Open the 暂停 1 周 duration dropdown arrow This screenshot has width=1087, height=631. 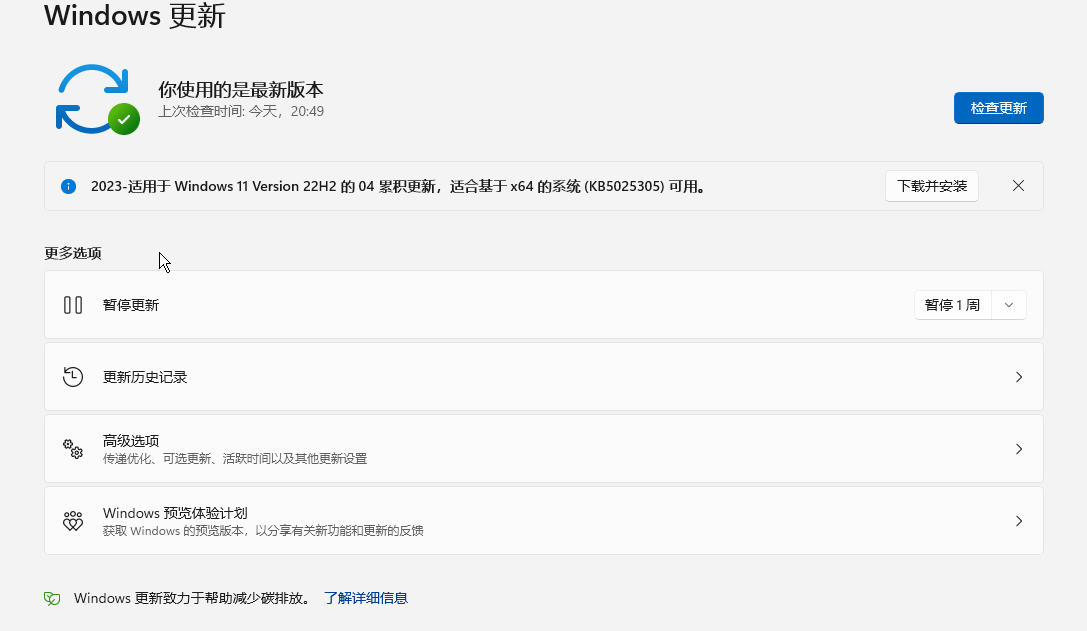coord(1008,304)
